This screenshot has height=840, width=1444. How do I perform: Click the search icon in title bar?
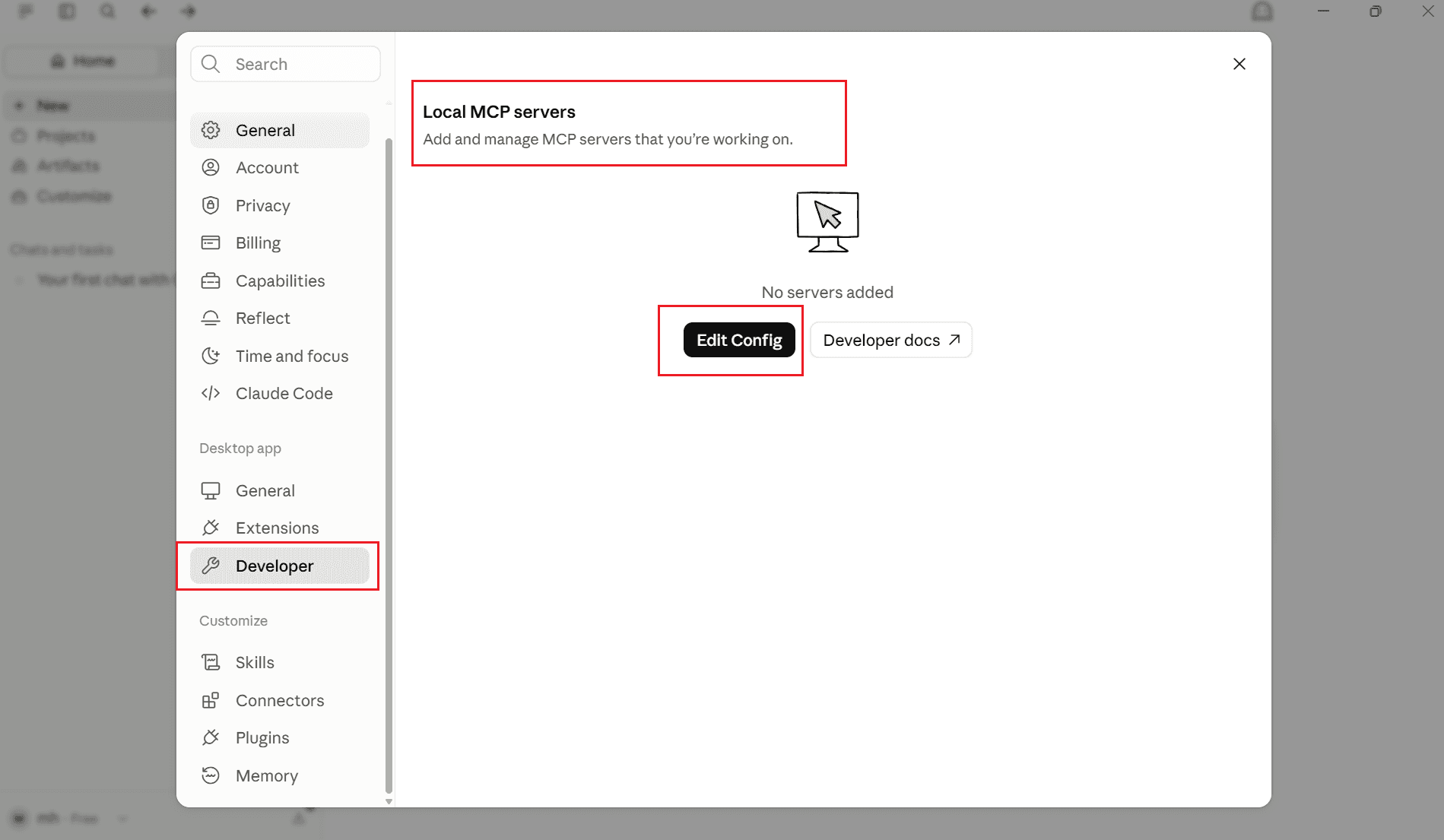click(x=108, y=11)
